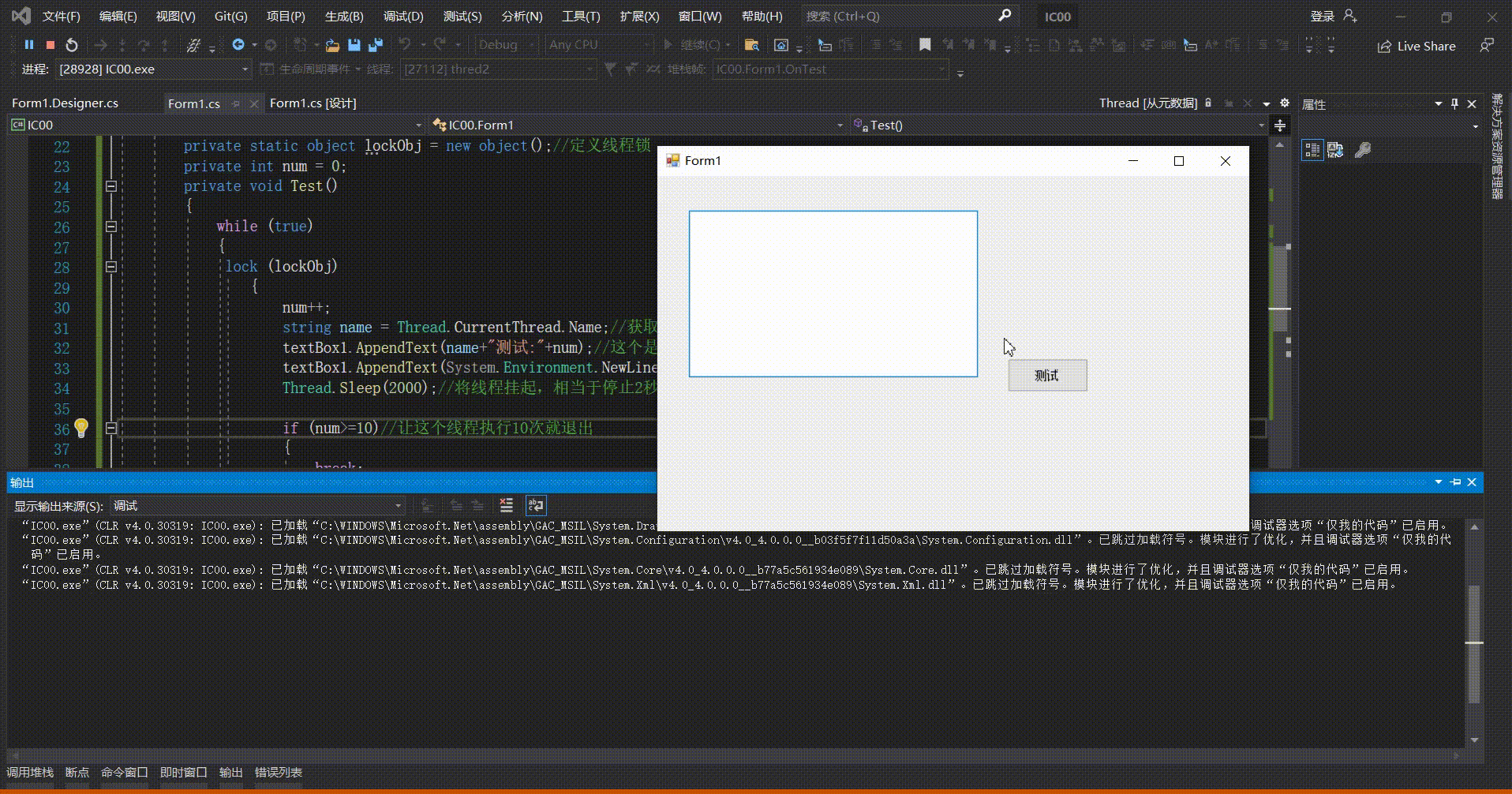Open property pages wrench icon
This screenshot has width=1512, height=794.
click(x=1363, y=150)
